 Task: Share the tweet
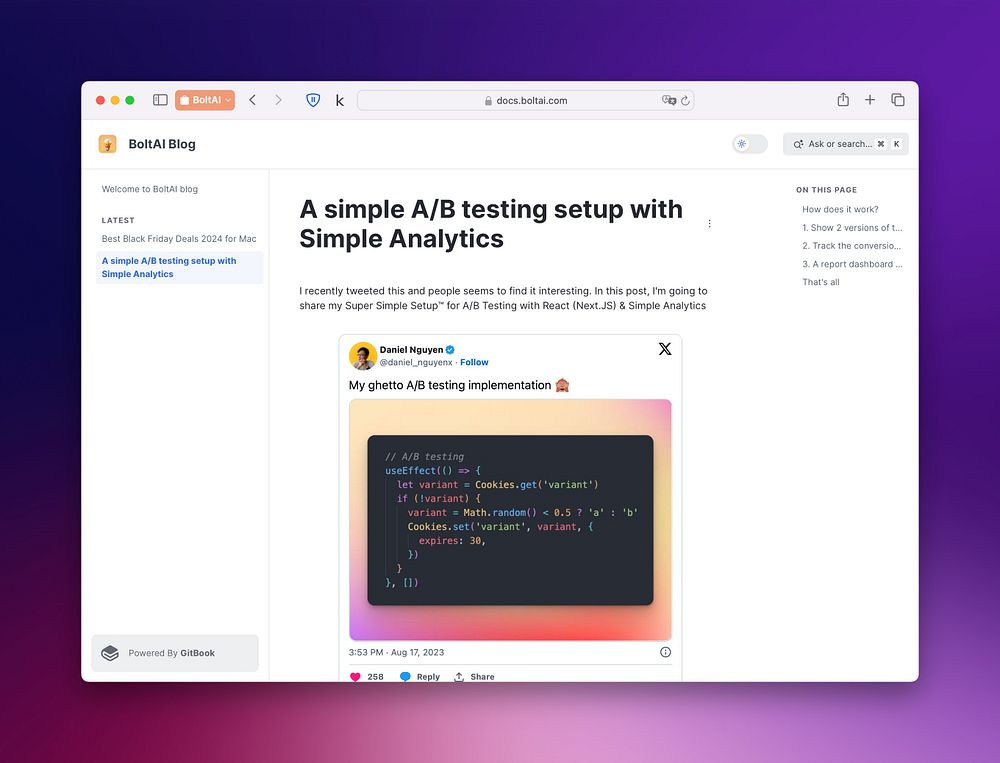[x=474, y=677]
